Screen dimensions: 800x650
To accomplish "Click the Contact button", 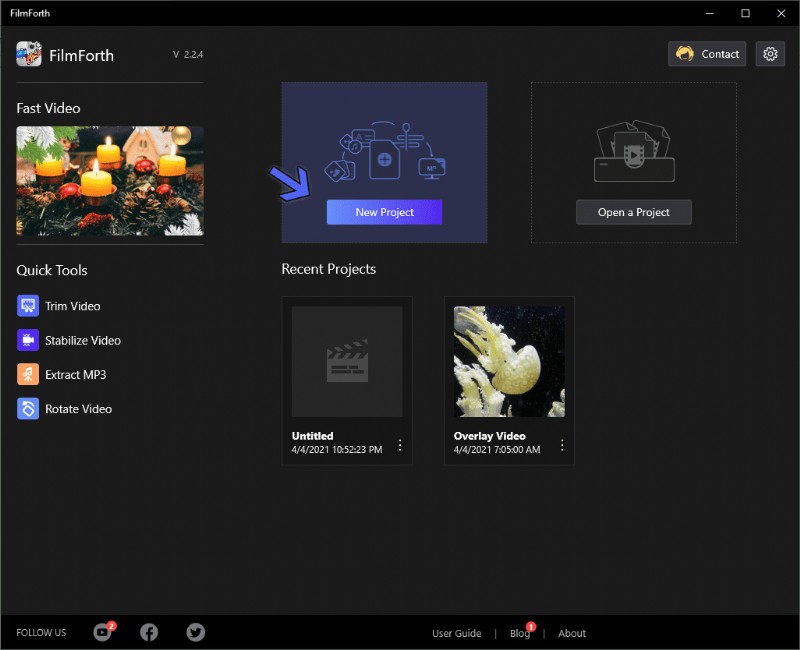I will tap(707, 54).
